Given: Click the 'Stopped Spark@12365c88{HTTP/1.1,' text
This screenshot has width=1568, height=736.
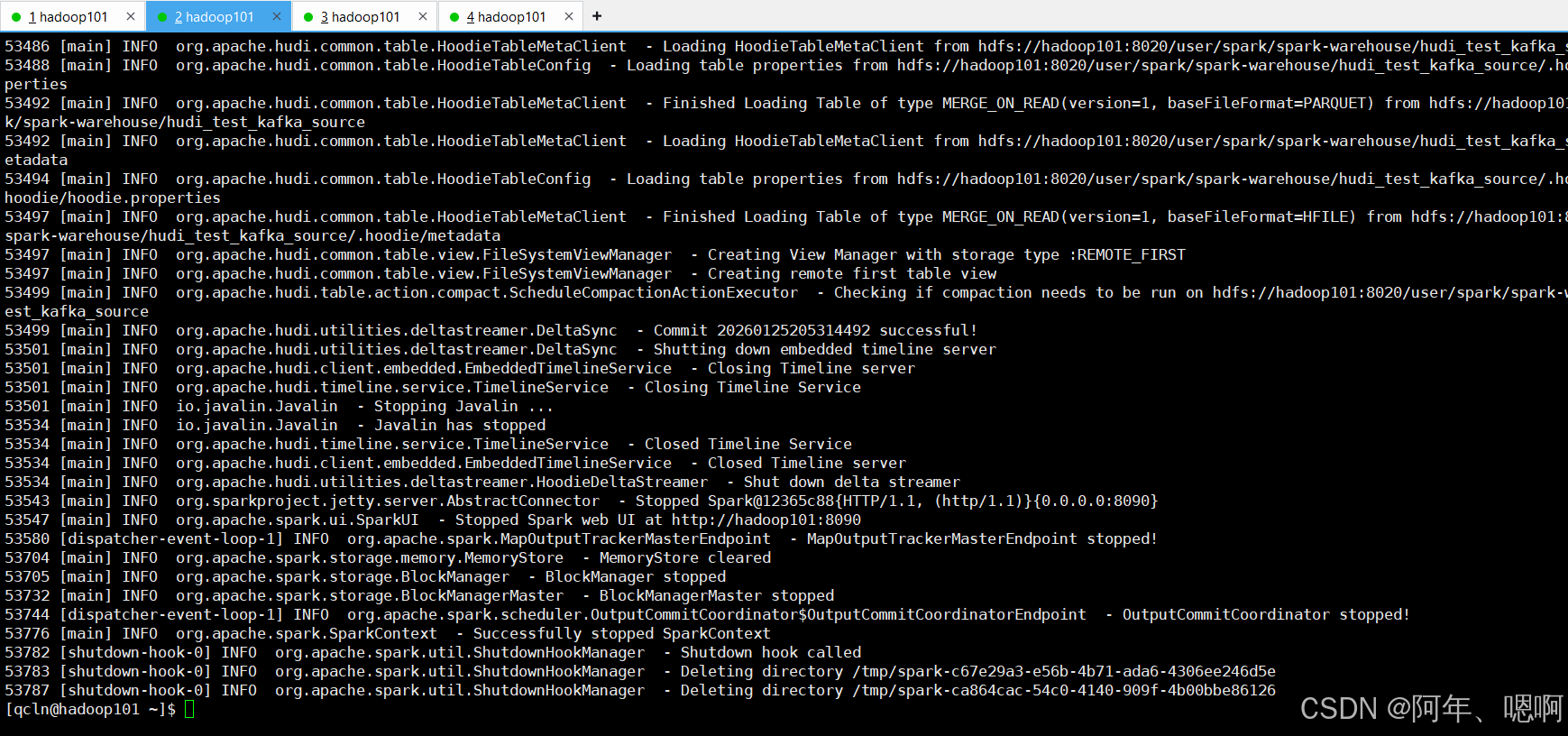Looking at the screenshot, I should (x=780, y=501).
